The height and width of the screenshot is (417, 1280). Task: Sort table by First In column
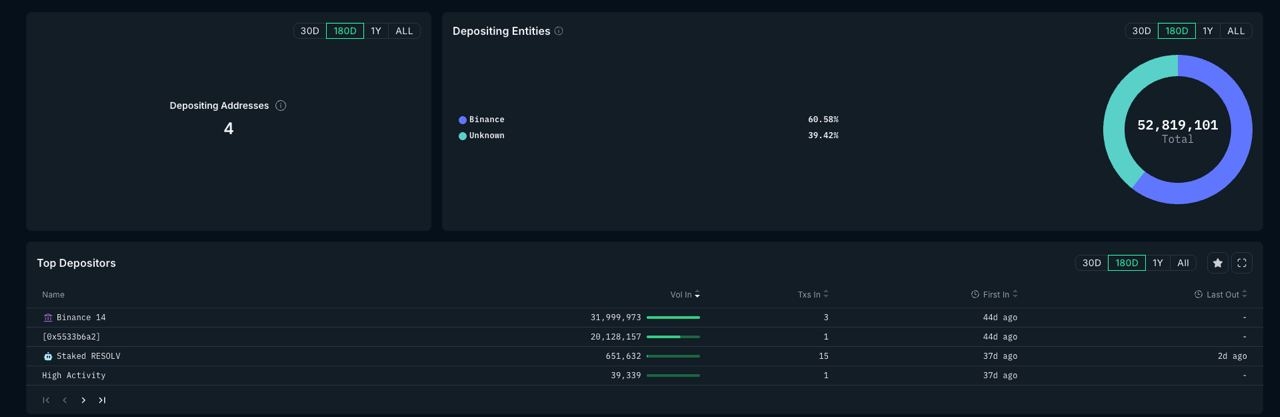(x=995, y=295)
